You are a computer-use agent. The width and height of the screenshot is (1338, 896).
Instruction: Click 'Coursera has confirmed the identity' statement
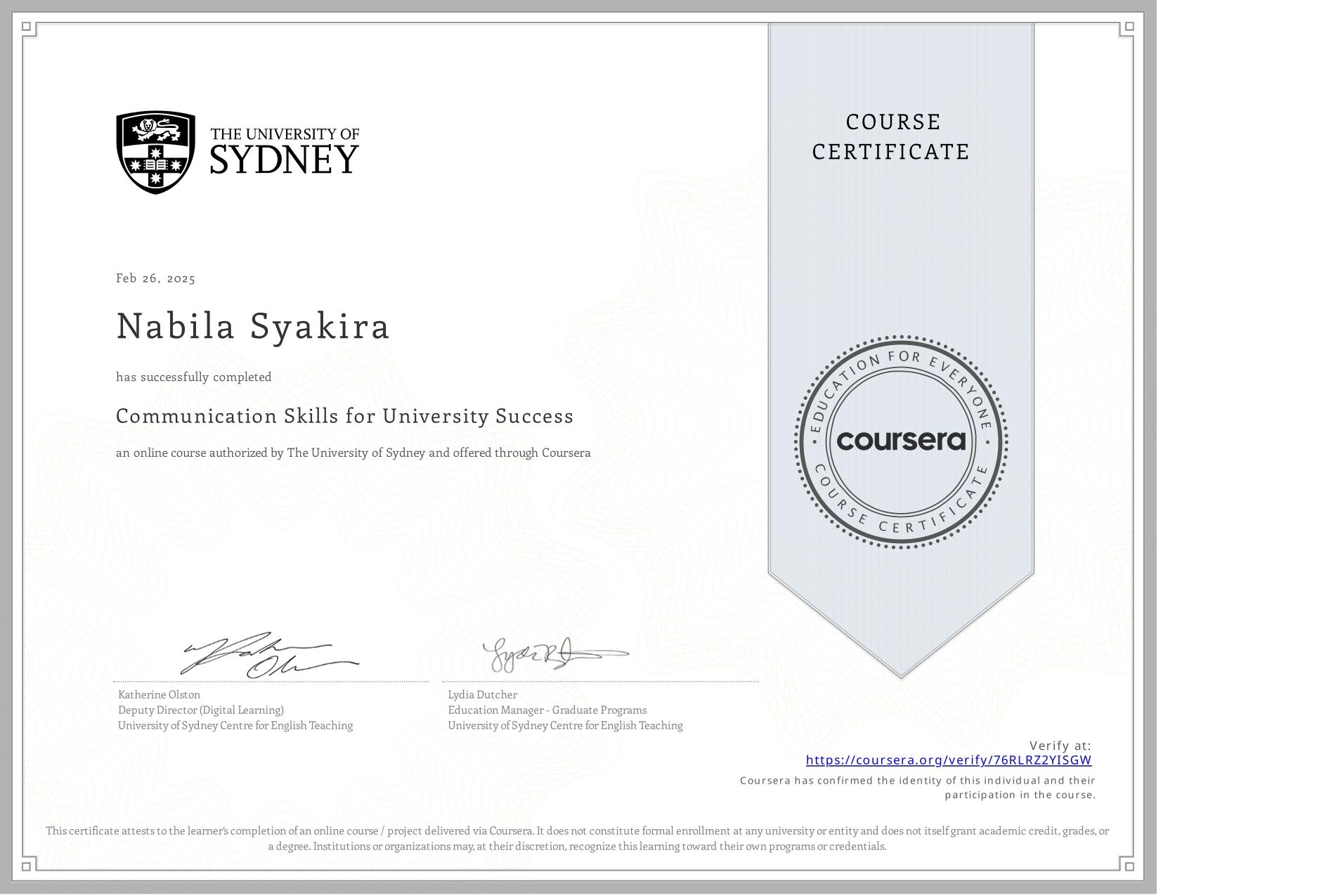(918, 788)
